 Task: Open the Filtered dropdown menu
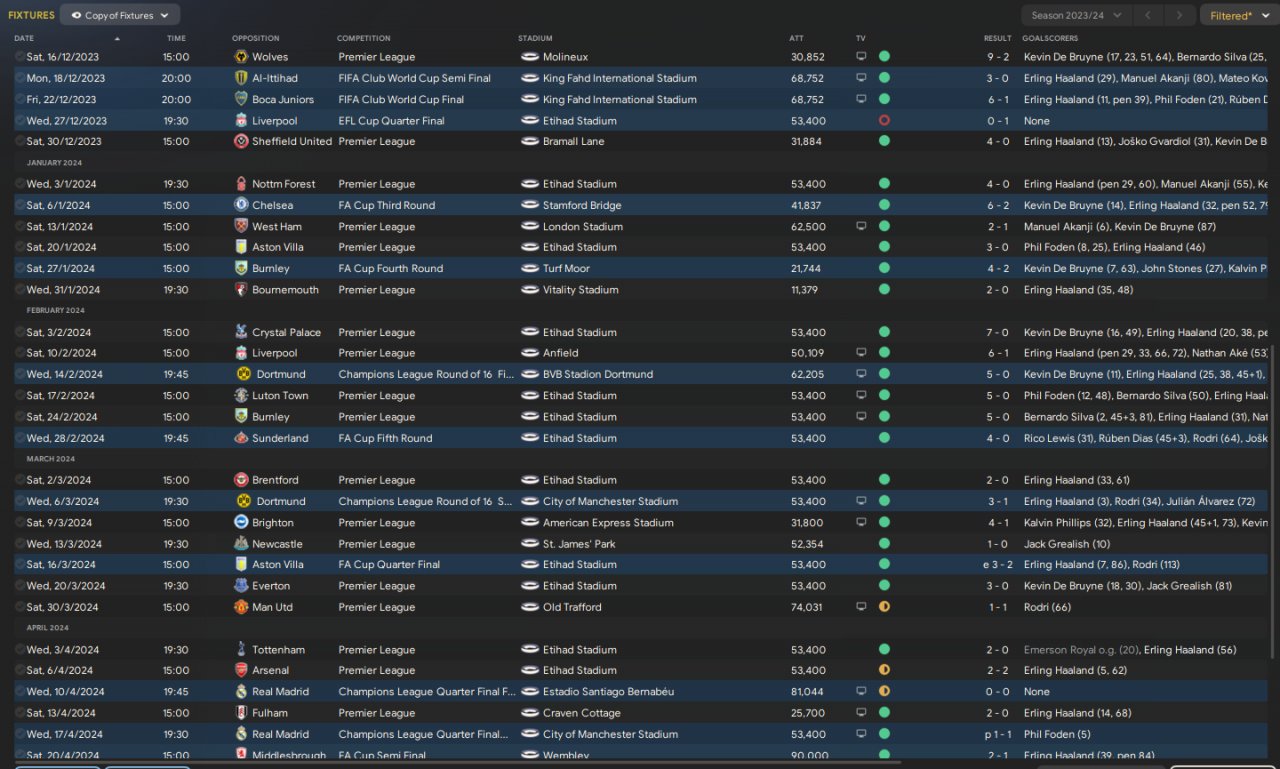[x=1238, y=15]
